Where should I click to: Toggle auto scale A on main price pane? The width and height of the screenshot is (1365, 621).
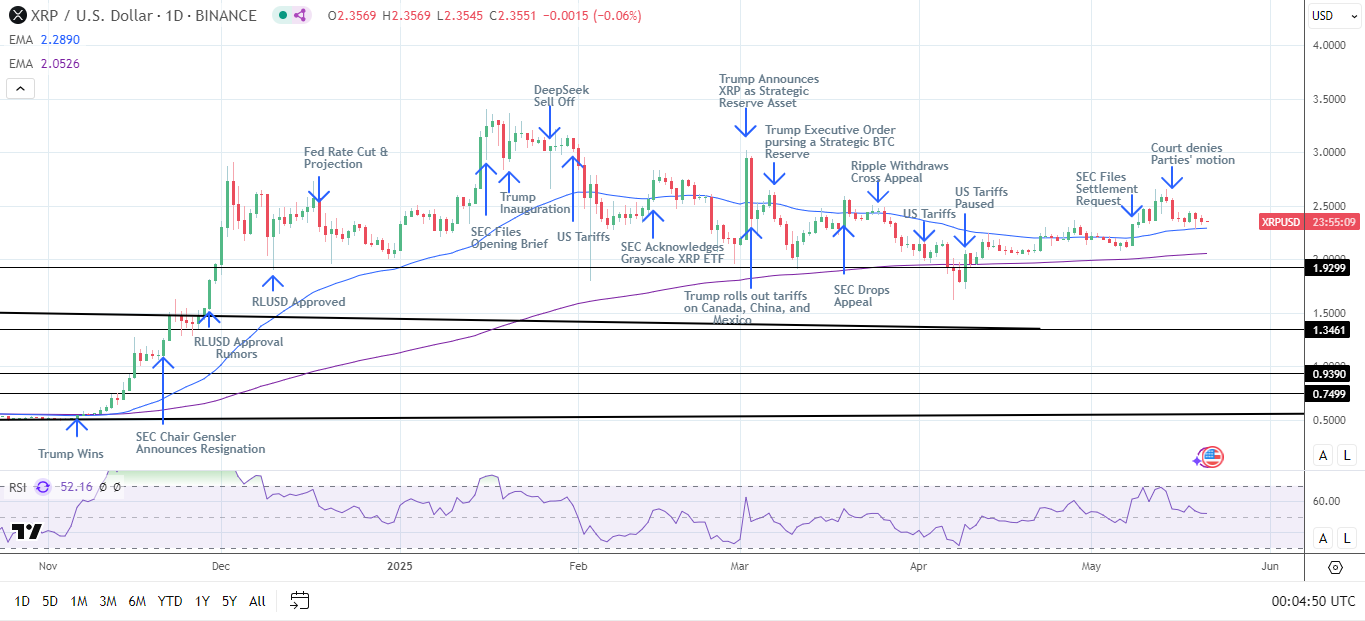[1323, 455]
